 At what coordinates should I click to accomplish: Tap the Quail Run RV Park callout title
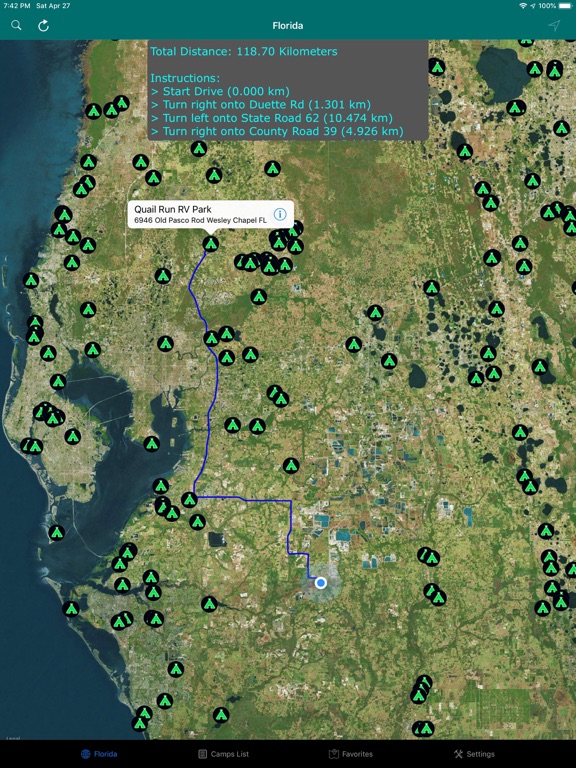(x=173, y=209)
